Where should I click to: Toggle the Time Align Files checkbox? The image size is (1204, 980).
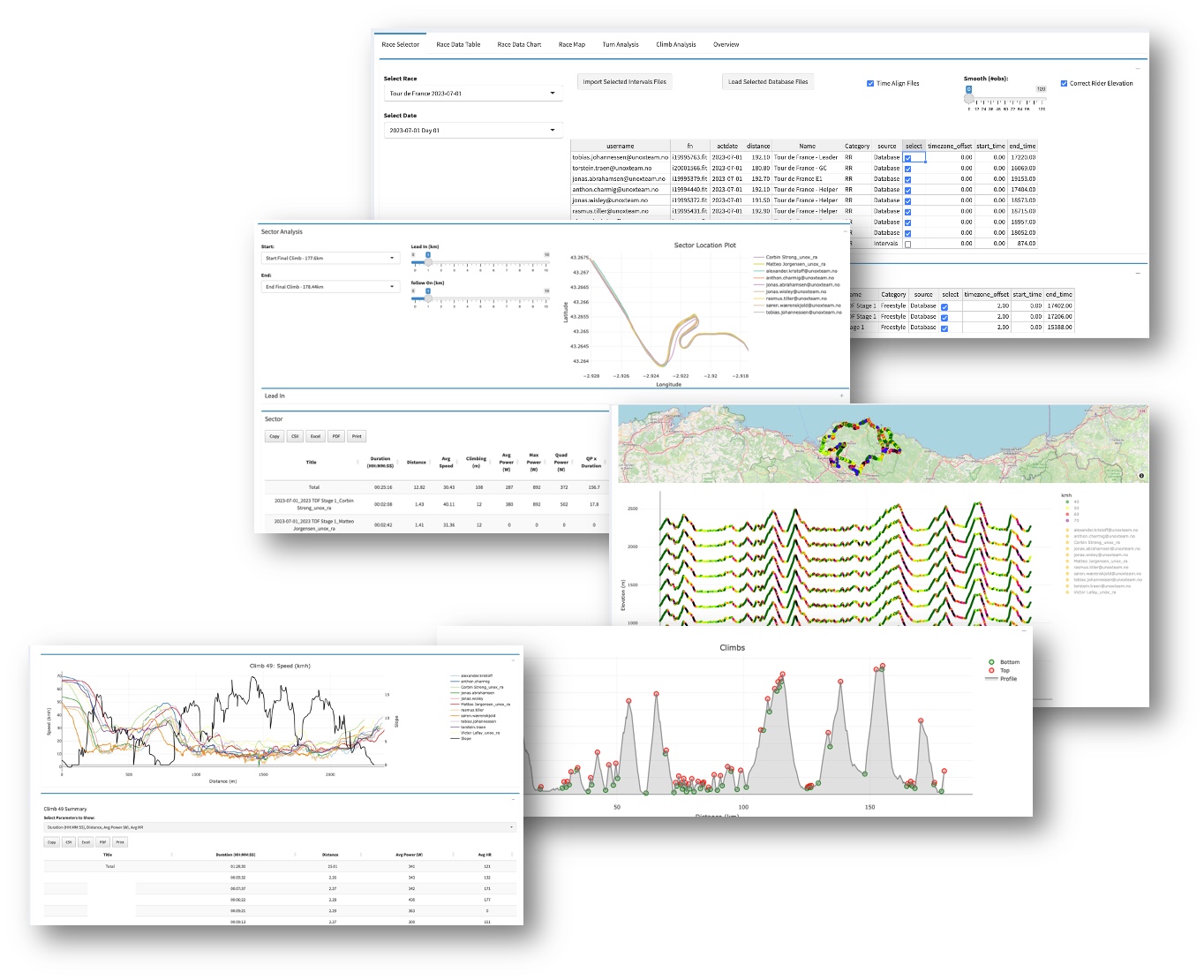pos(870,84)
